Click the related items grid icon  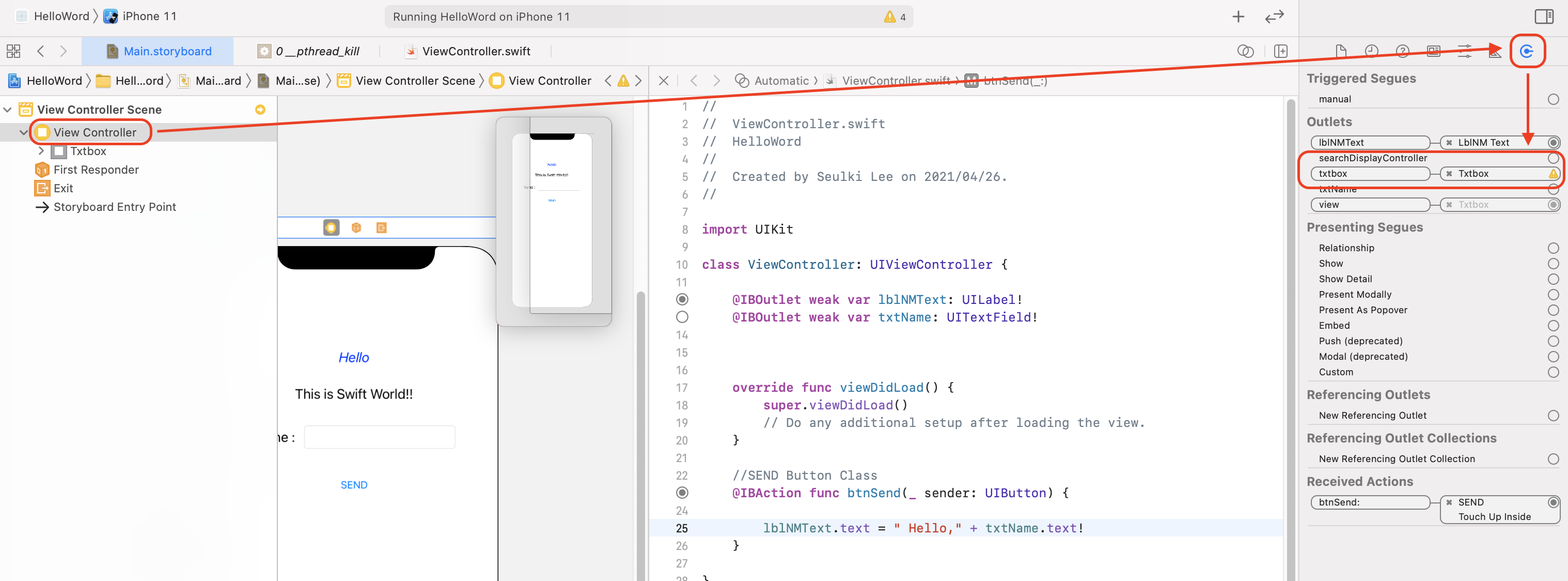click(13, 51)
